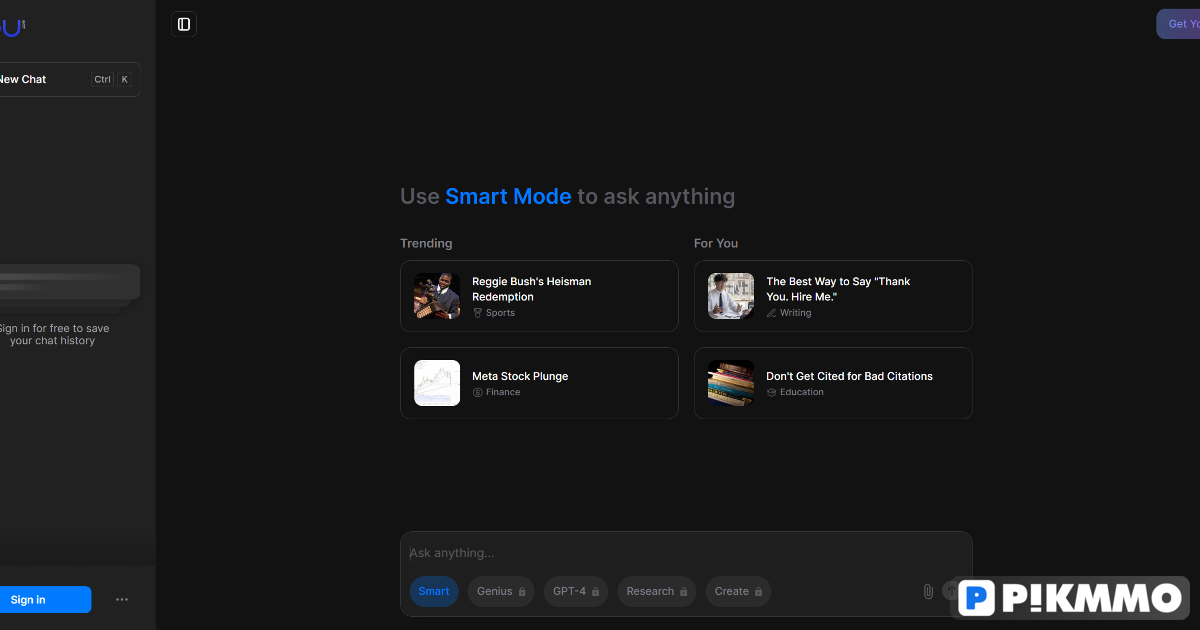
Task: Click the blue Sign in button
Action: [44, 599]
